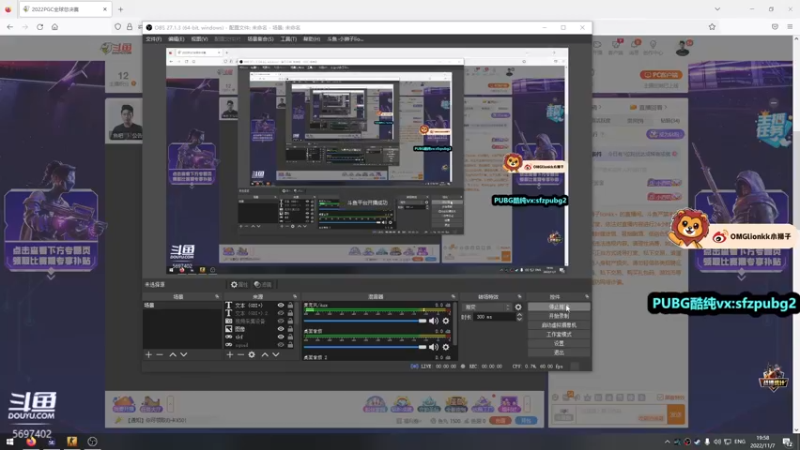Move the scene down in the scenes list

pyautogui.click(x=184, y=355)
